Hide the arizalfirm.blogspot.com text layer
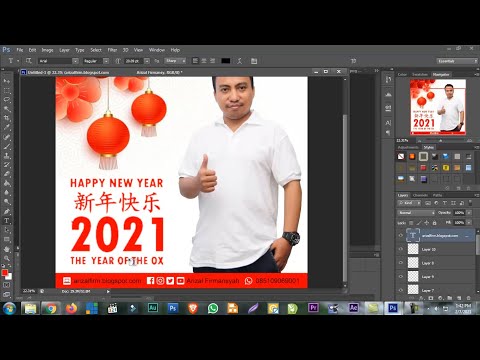Viewport: 480px width, 360px height. pos(401,235)
